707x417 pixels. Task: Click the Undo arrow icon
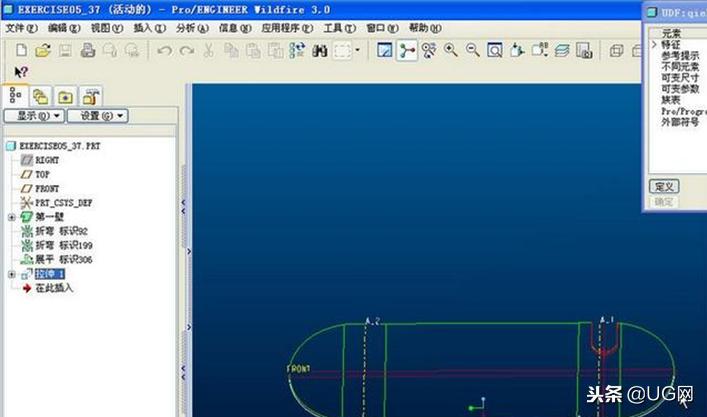(164, 50)
